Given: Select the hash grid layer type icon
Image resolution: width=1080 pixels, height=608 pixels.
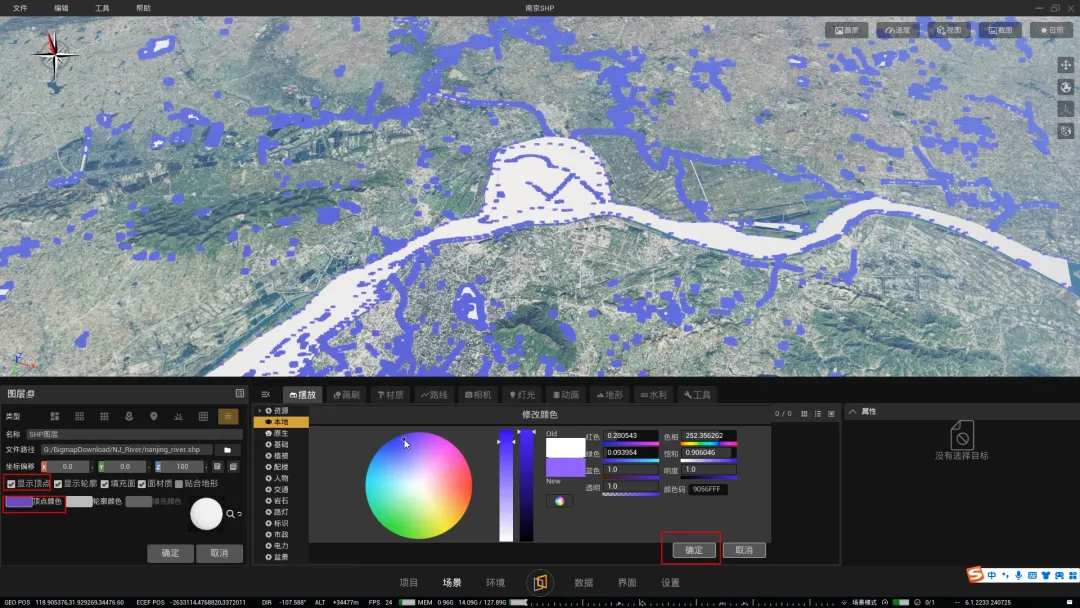Looking at the screenshot, I should click(x=104, y=417).
